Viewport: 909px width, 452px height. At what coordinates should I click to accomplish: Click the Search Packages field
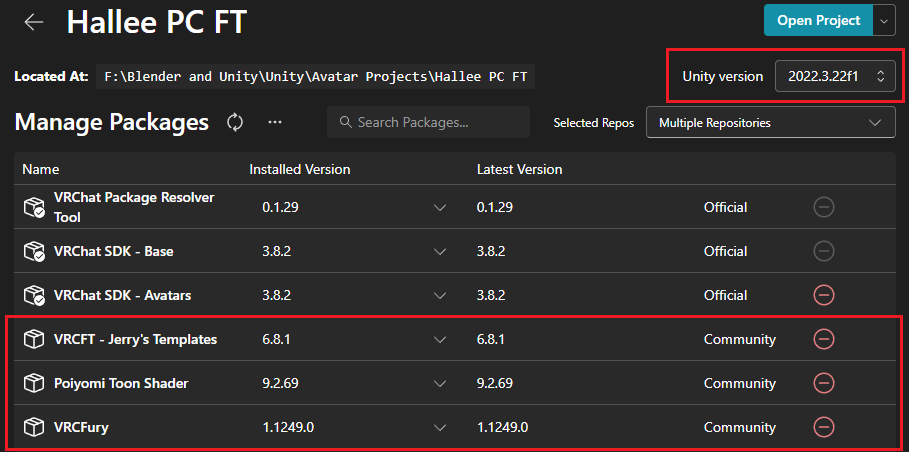point(428,122)
